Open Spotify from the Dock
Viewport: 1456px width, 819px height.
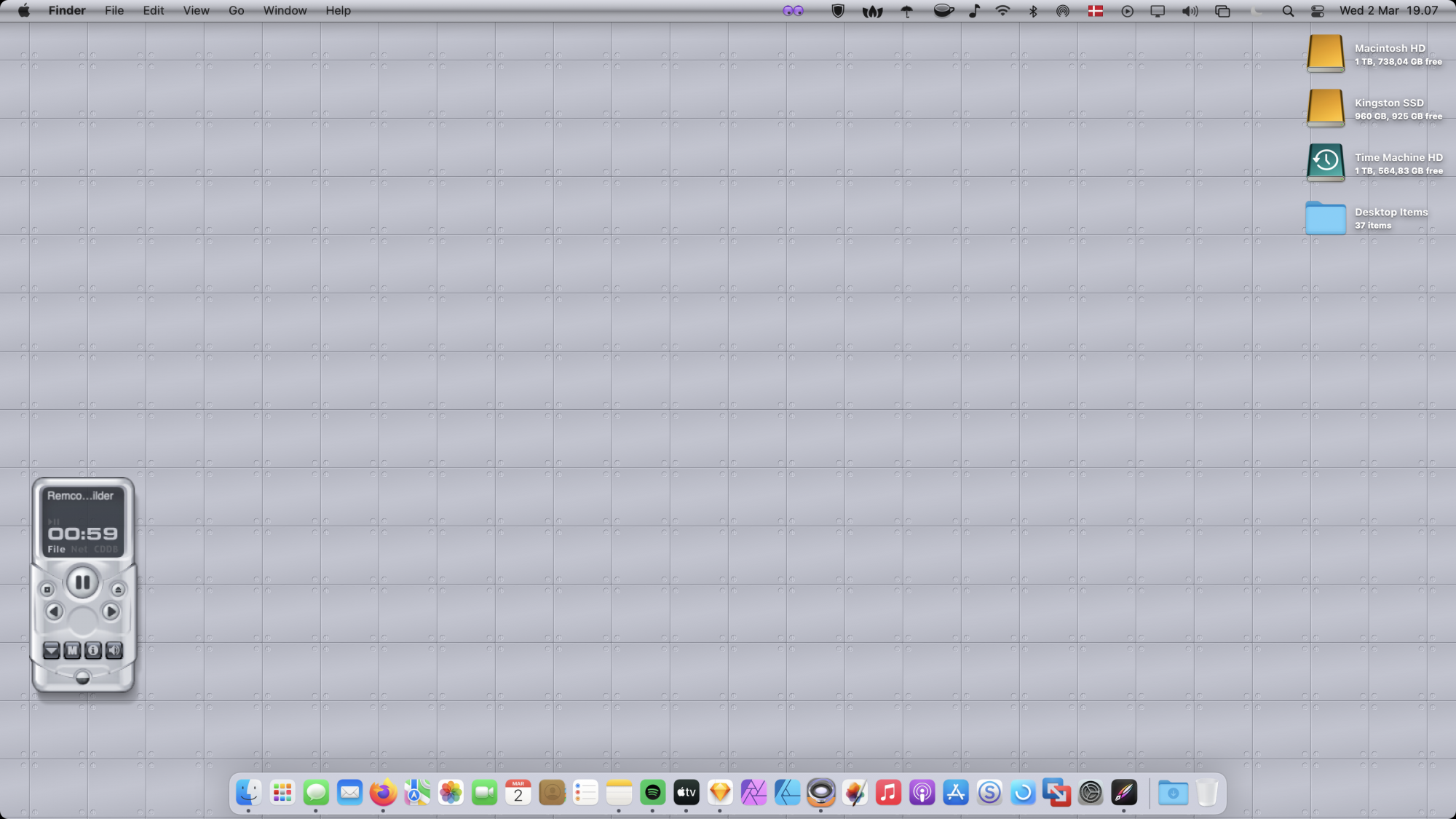click(652, 792)
